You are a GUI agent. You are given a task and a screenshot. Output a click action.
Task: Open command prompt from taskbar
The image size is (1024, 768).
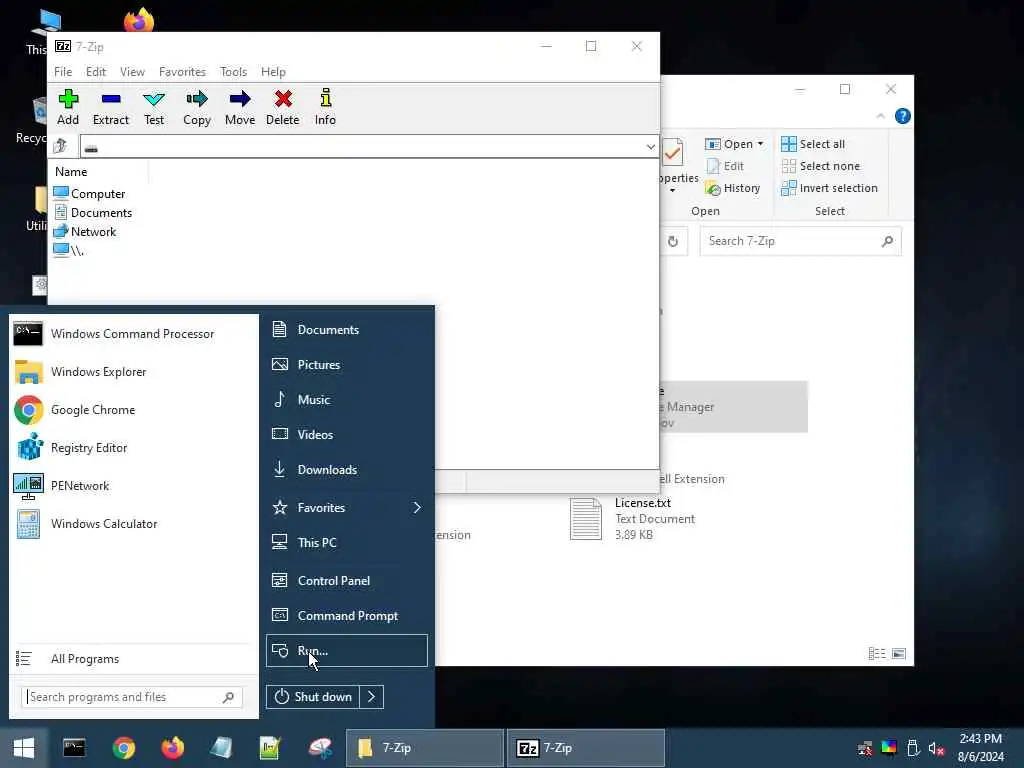74,748
